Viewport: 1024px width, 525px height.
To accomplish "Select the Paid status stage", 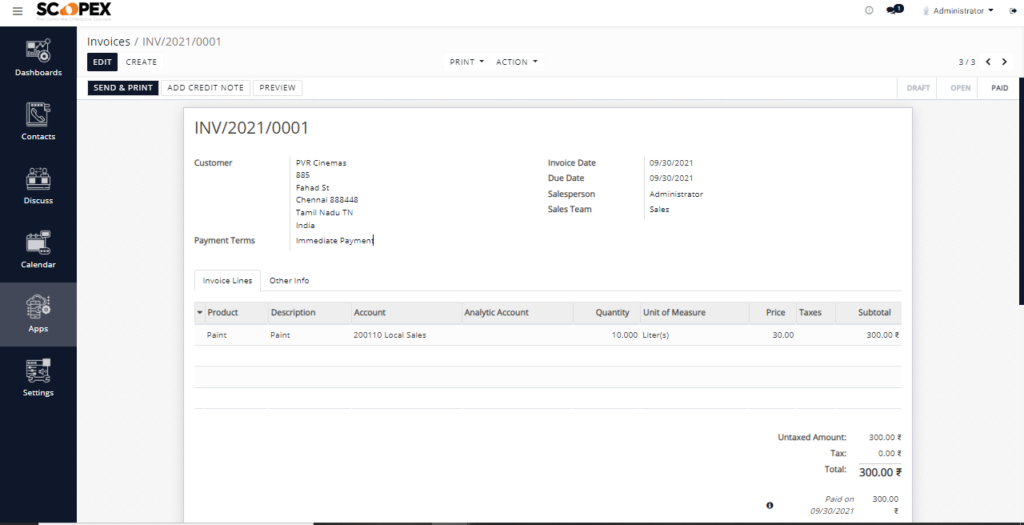I will [1000, 88].
